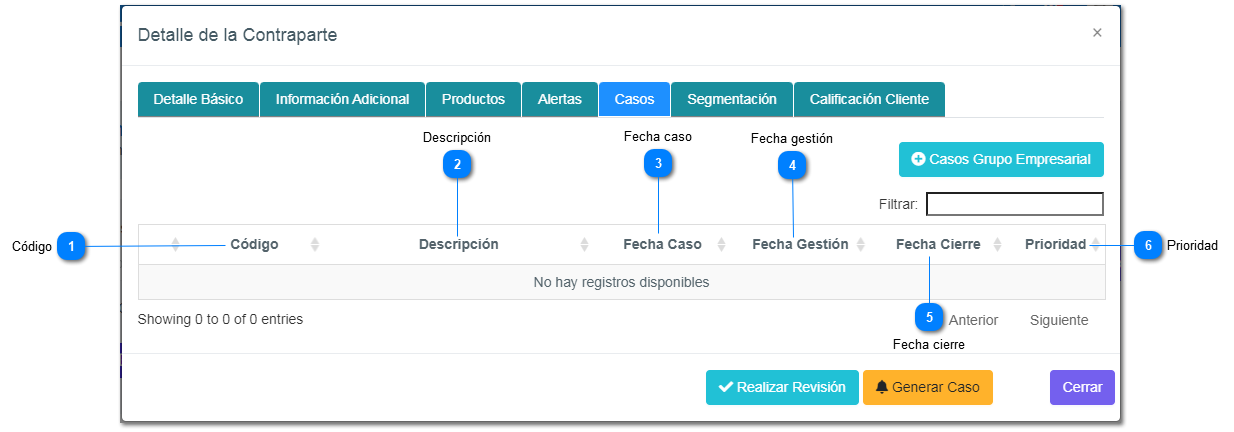Click the Casos Grupo Empresarial button
1234x432 pixels.
[1001, 159]
